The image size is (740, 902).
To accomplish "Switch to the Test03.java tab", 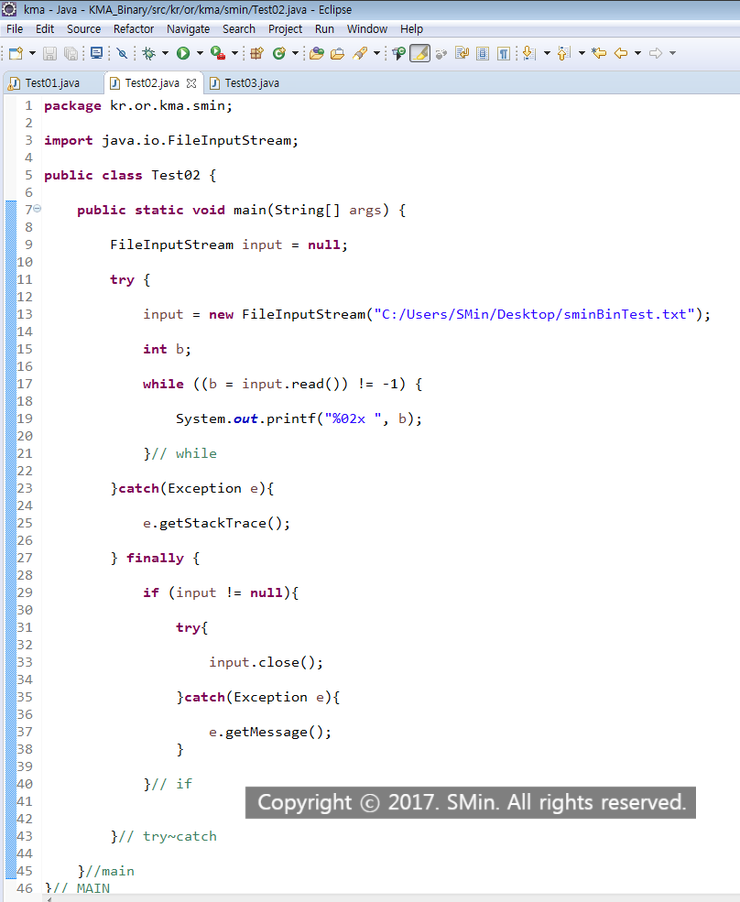I will pyautogui.click(x=251, y=83).
